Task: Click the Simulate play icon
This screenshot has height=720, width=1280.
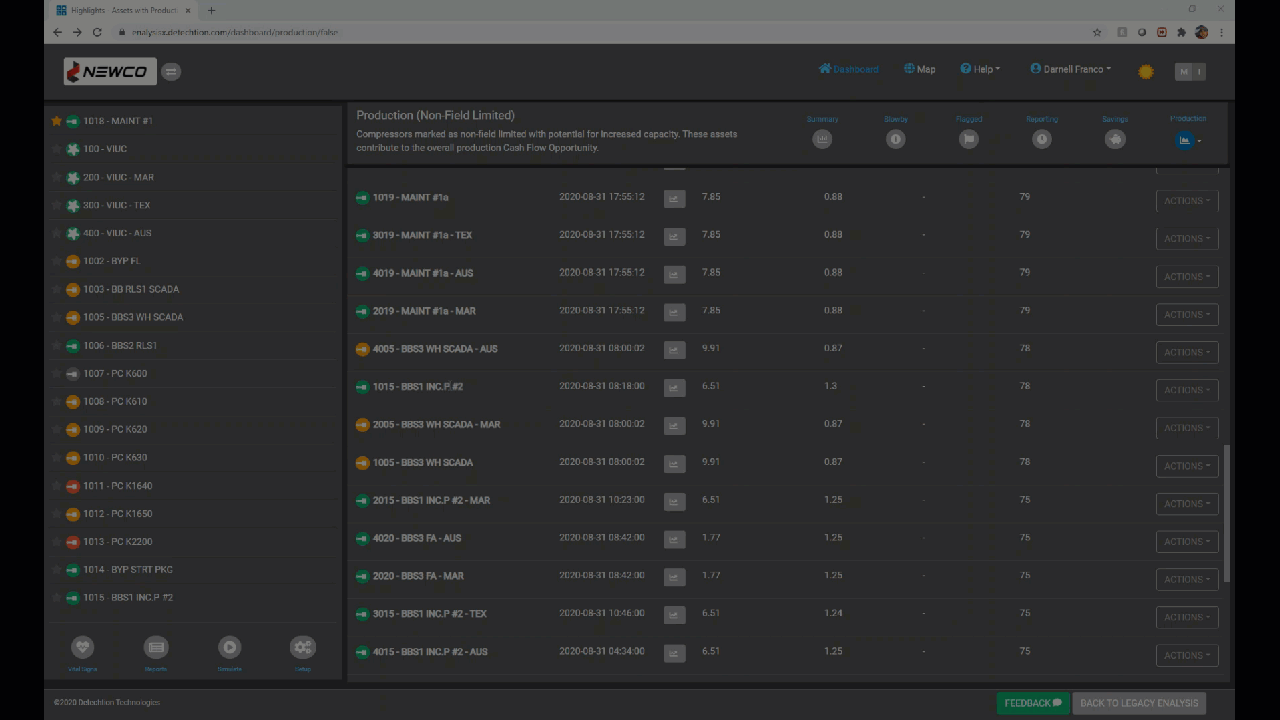Action: 229,647
